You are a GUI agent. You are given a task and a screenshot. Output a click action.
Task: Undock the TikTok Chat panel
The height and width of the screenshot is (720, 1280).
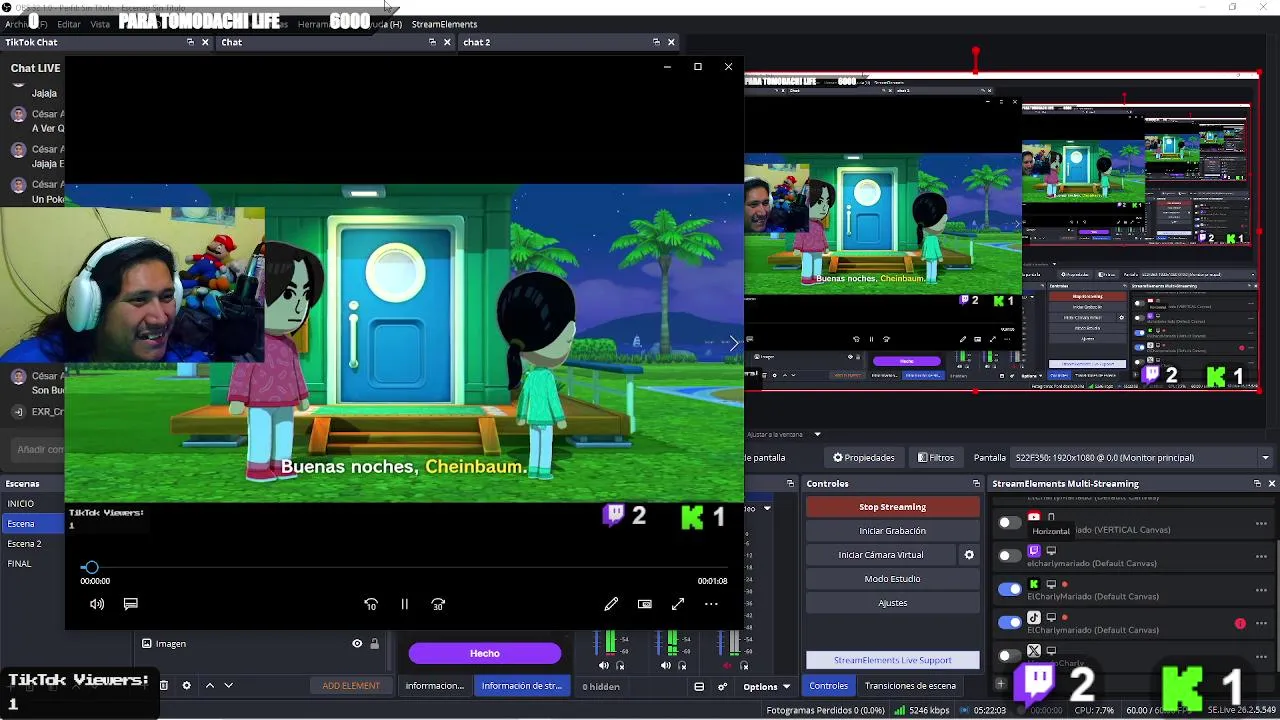tap(190, 42)
